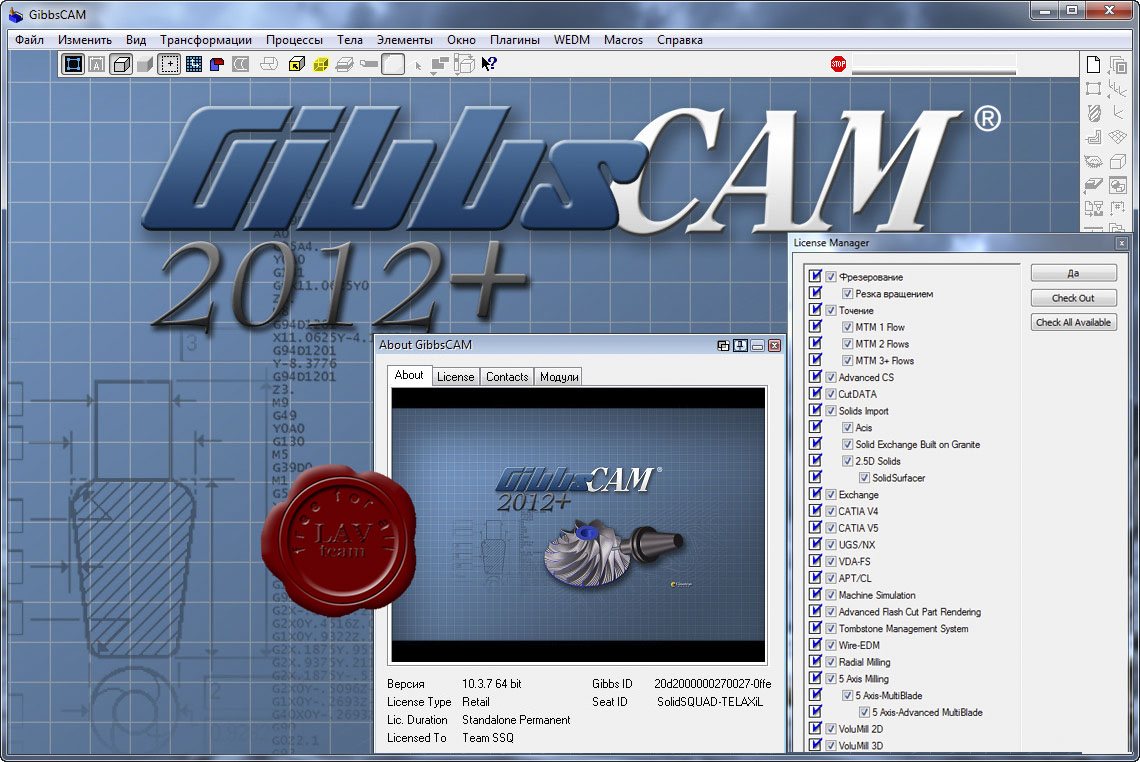
Task: Minimize the About GibbsCAM dialog
Action: 758,345
